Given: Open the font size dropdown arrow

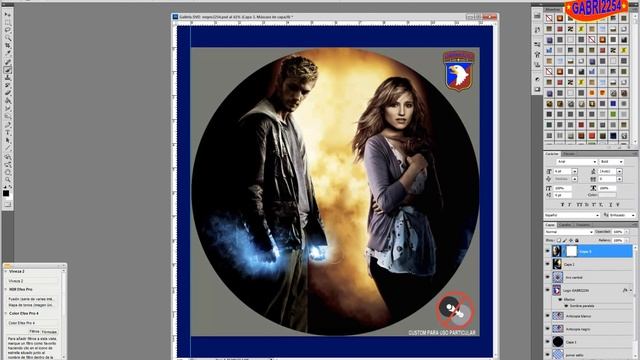Looking at the screenshot, I should (575, 171).
